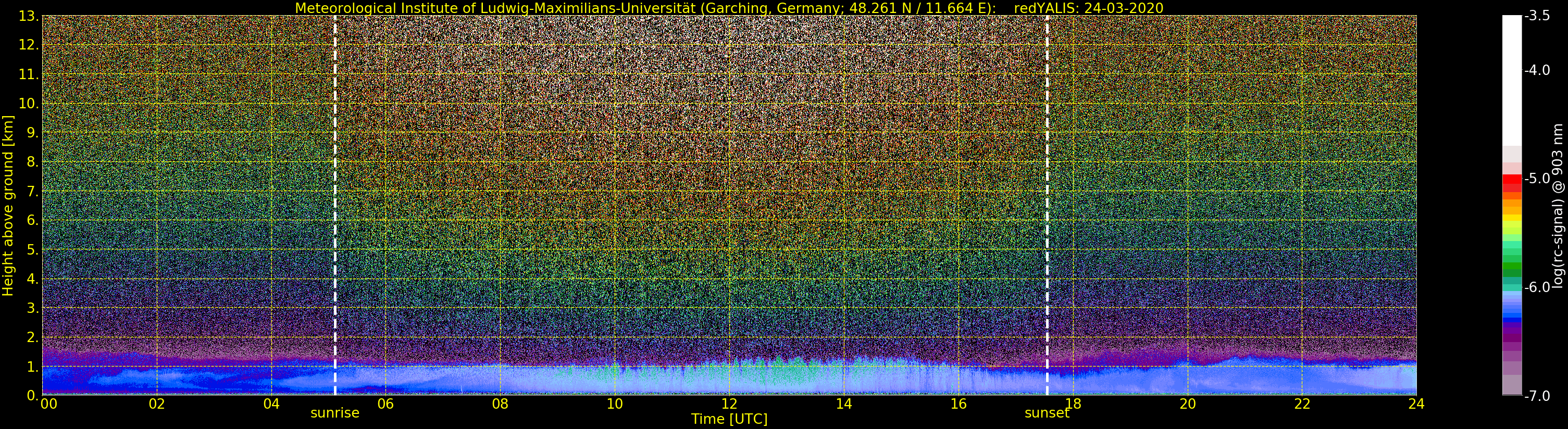1568x429 pixels.
Task: Select the '22' time axis tick label
Action: (x=1302, y=404)
